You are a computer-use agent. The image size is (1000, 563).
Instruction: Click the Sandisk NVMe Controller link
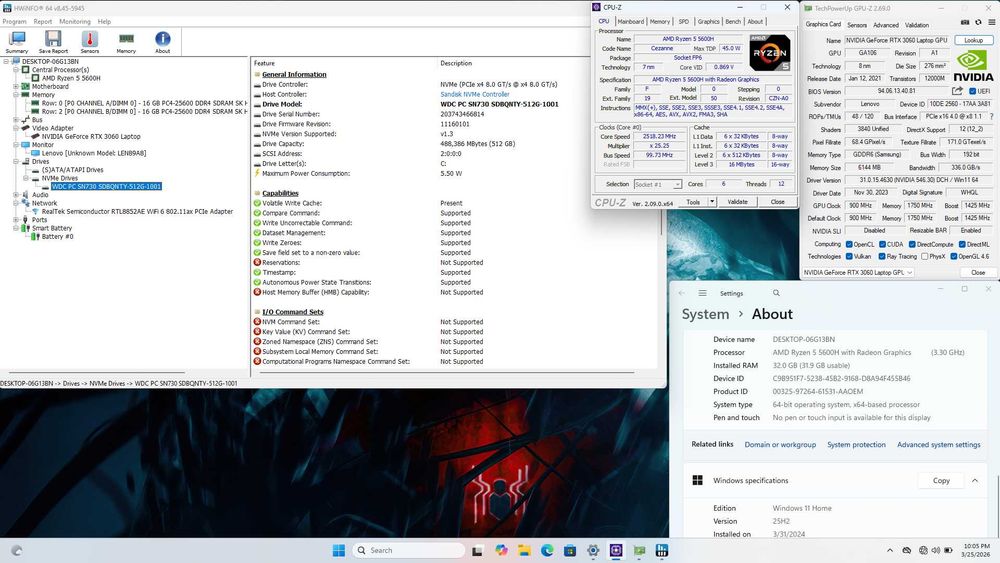[x=474, y=94]
